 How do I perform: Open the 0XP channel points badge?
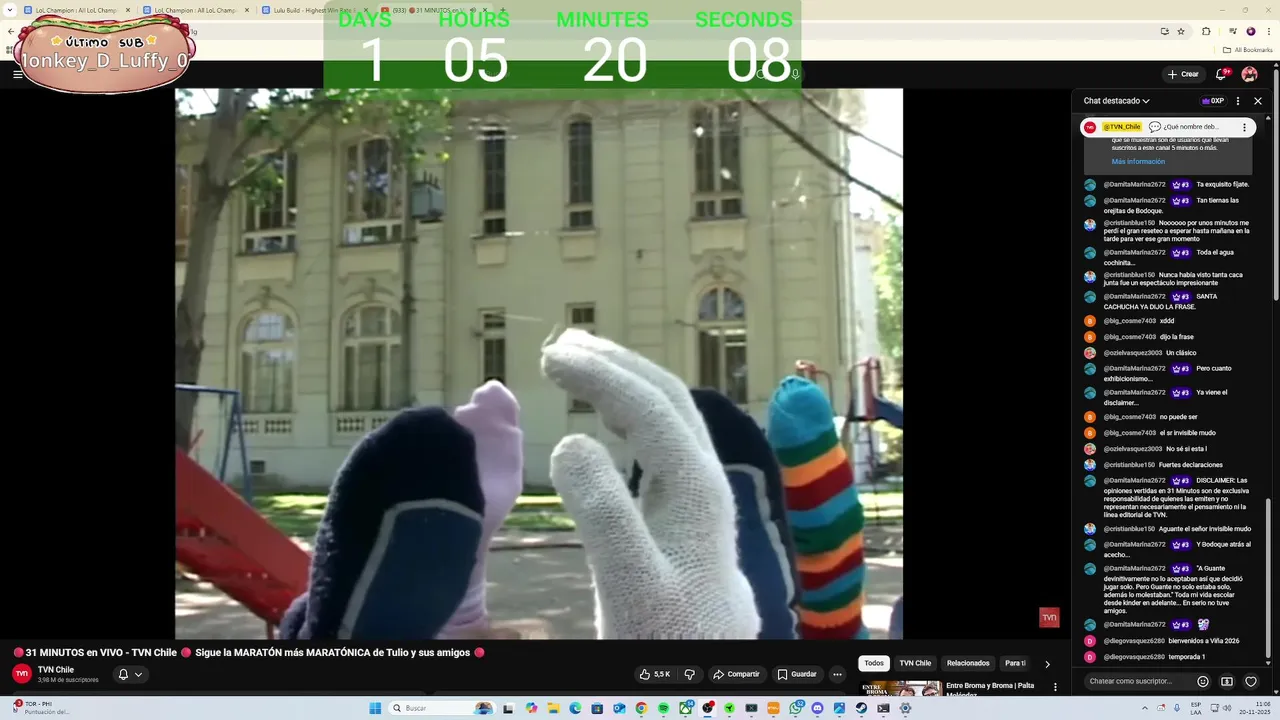(x=1213, y=101)
